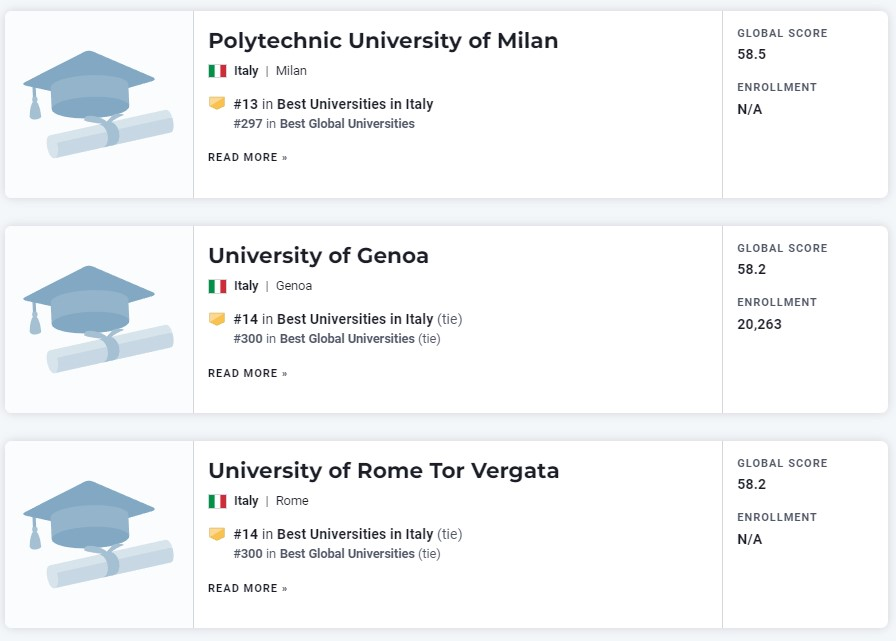Open Best Global Universities link under Tor Vergata

[x=347, y=554]
